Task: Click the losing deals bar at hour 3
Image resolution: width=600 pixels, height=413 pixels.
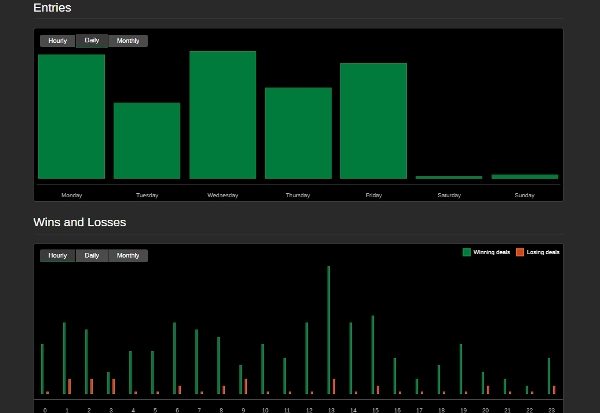Action: (x=113, y=387)
